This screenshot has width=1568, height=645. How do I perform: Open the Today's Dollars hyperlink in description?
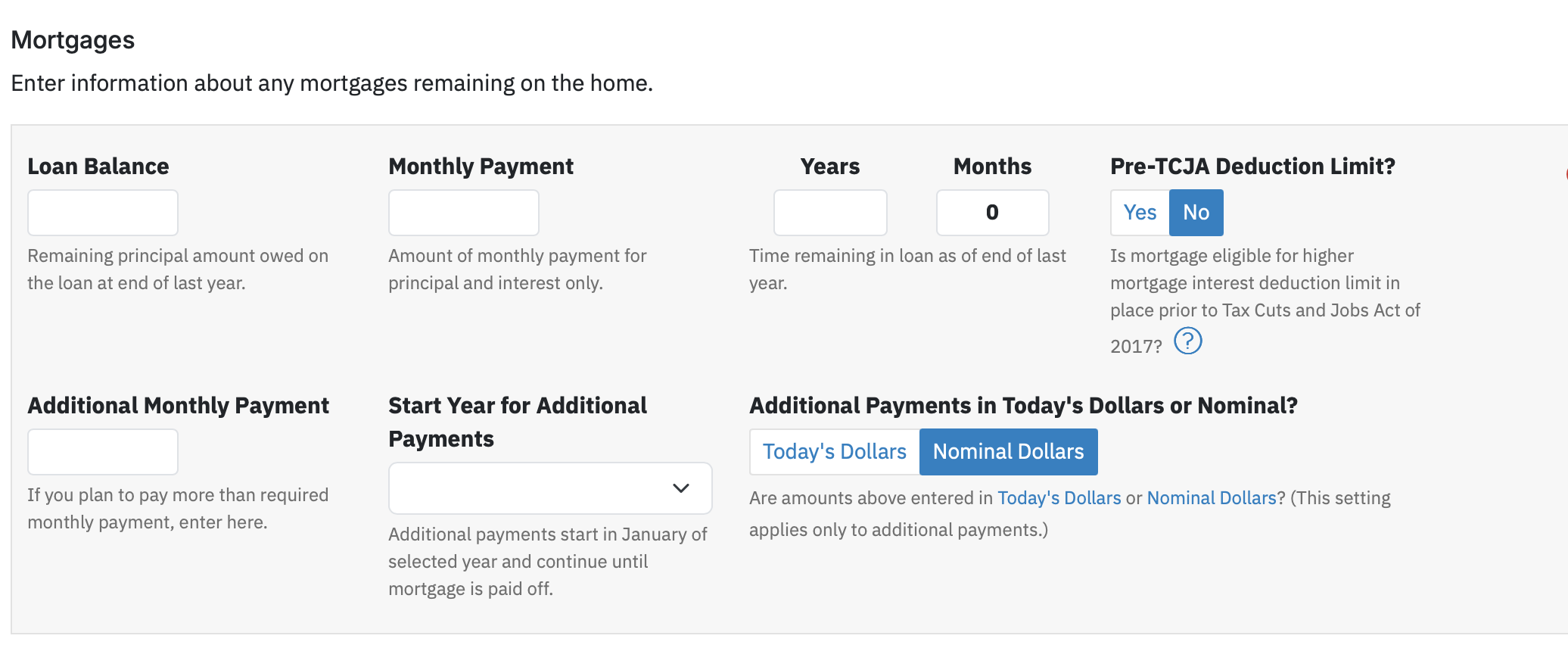[1059, 498]
